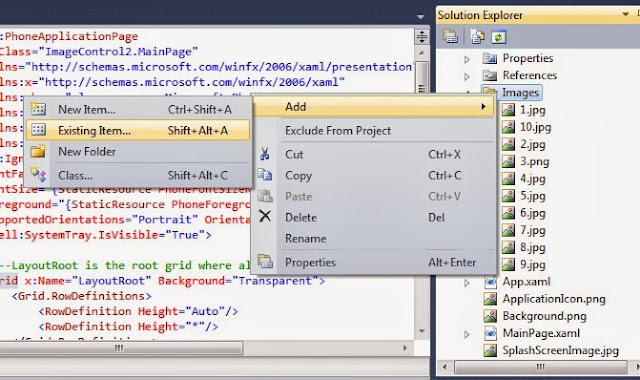The height and width of the screenshot is (380, 640).
Task: Click the Grid.RowDefinitions code line
Action: [x=82, y=296]
